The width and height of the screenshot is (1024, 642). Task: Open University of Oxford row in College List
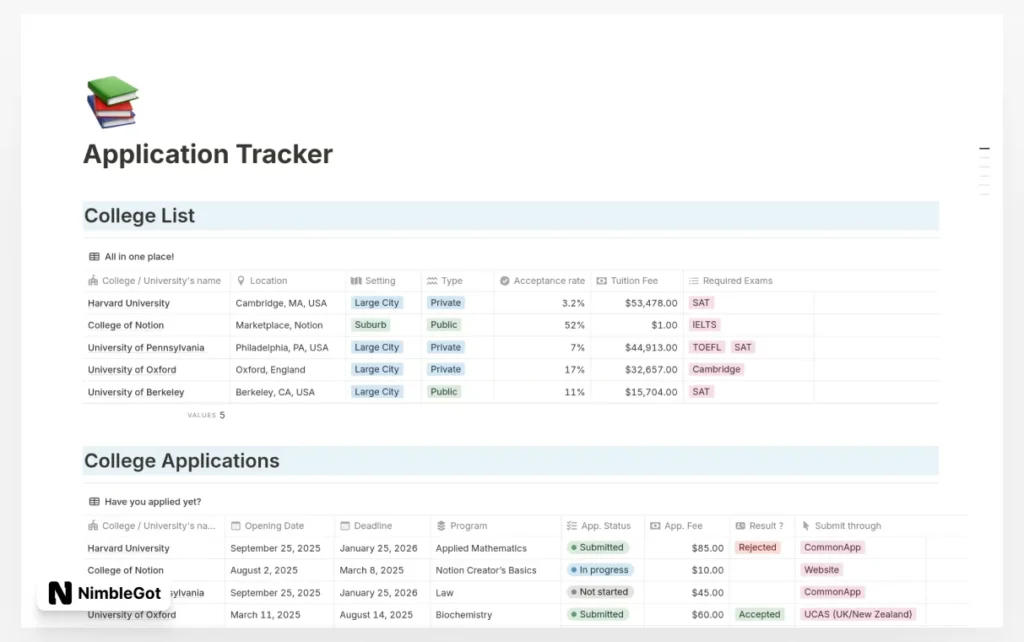132,370
